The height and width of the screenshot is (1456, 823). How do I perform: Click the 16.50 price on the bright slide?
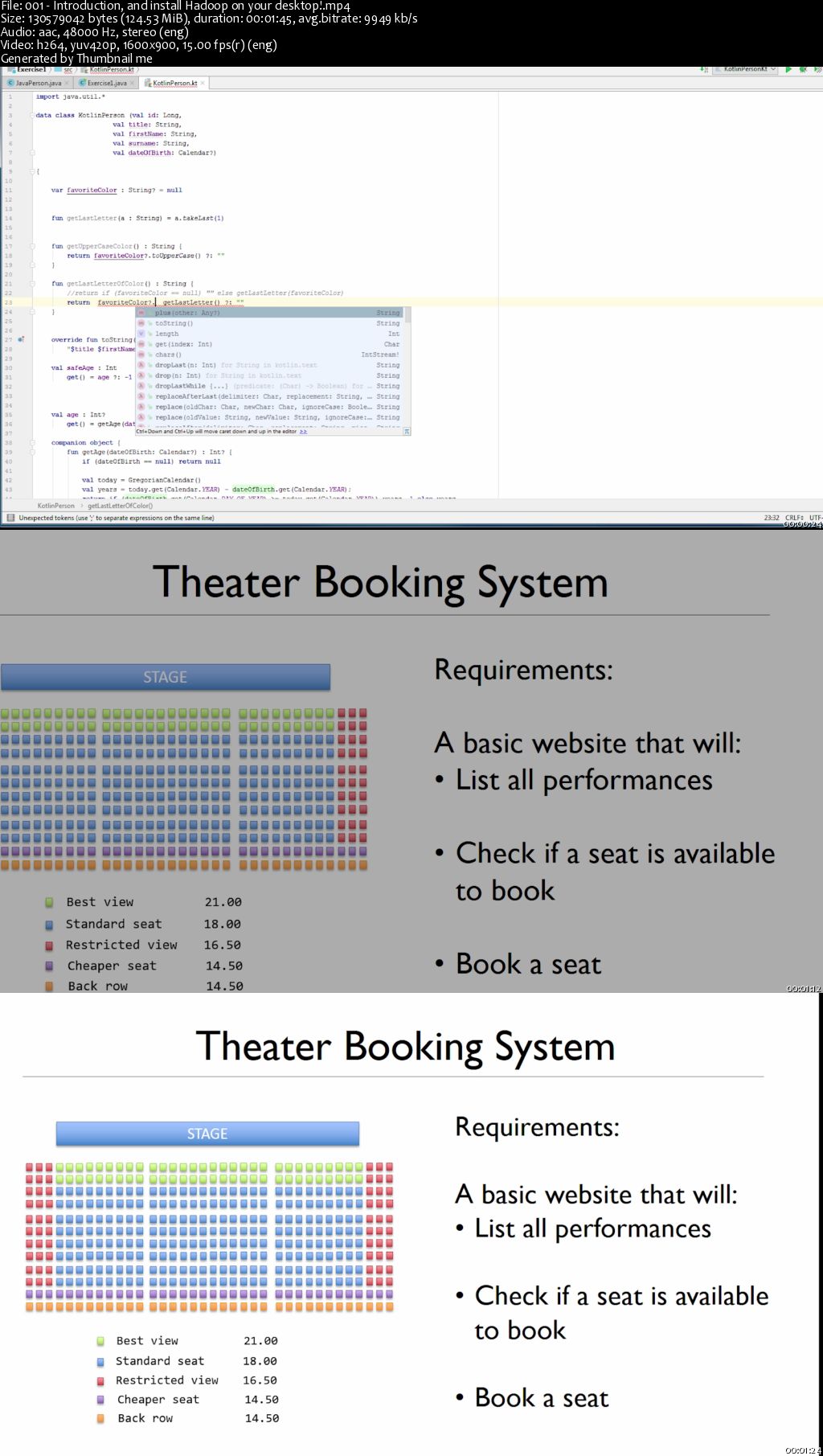(260, 1380)
